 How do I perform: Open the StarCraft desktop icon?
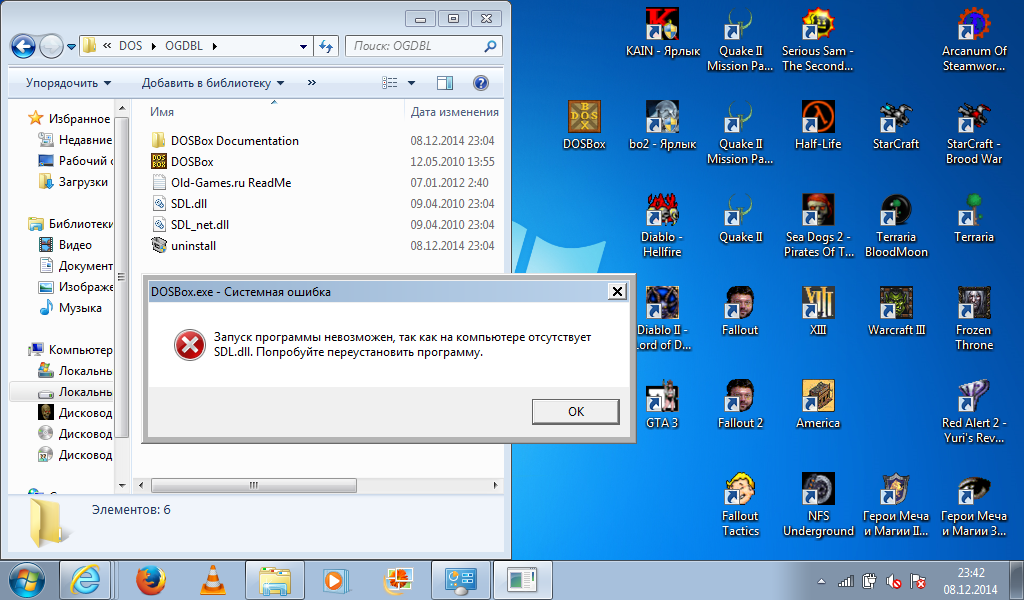pyautogui.click(x=895, y=125)
